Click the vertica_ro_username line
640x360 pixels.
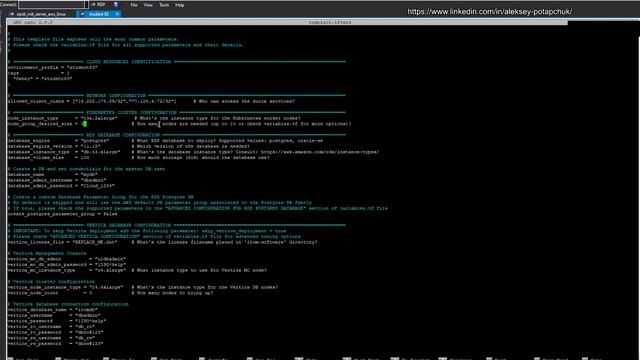(51, 327)
